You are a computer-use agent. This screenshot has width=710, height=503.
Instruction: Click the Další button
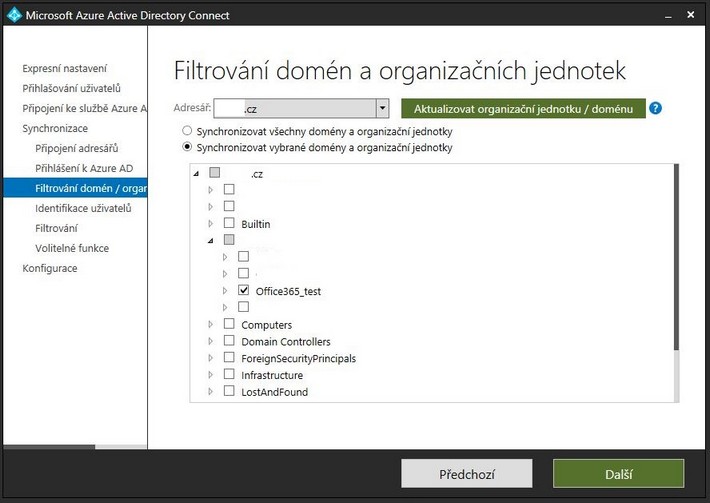[619, 474]
